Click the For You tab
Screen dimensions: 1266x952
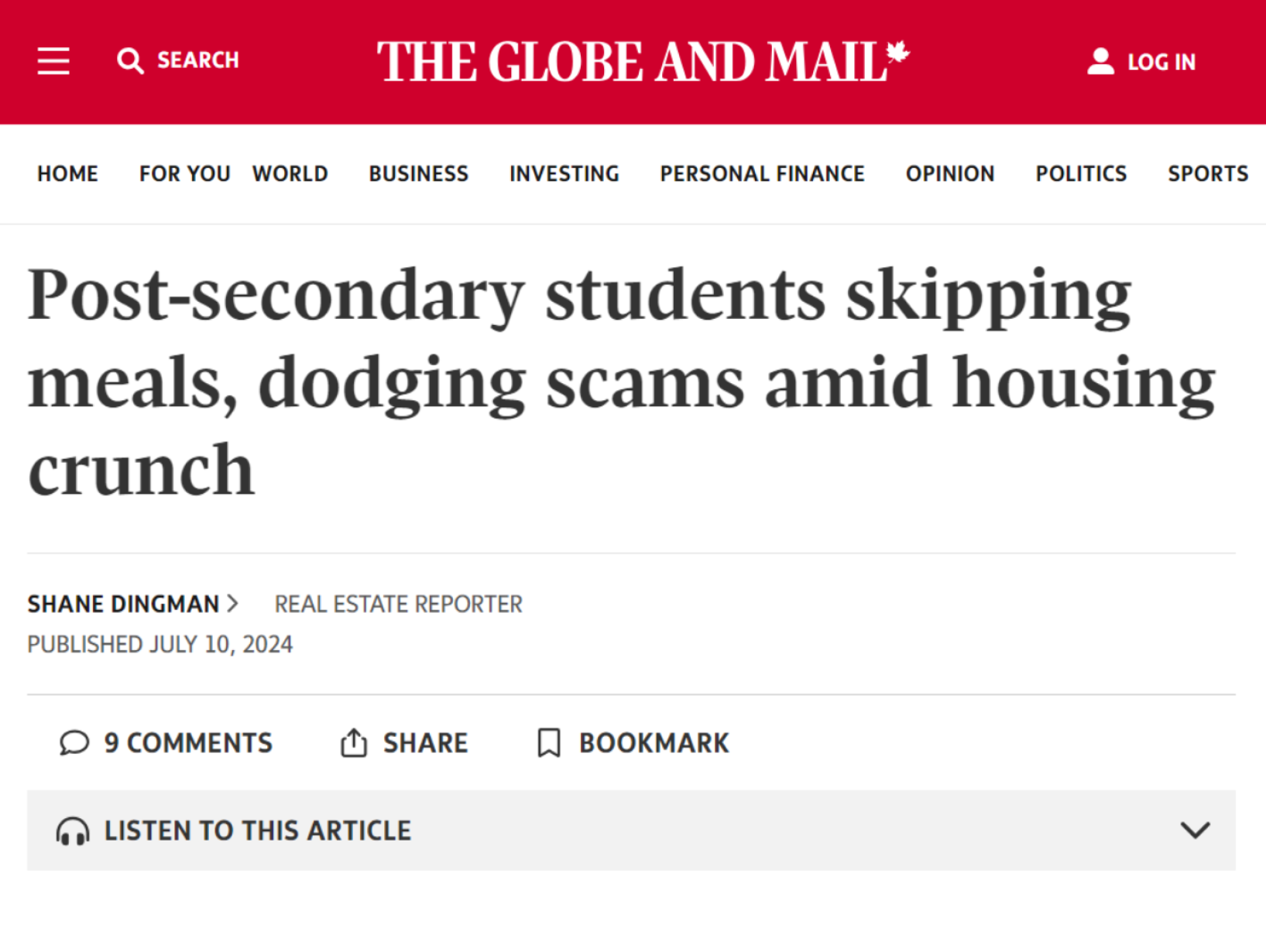pos(185,174)
